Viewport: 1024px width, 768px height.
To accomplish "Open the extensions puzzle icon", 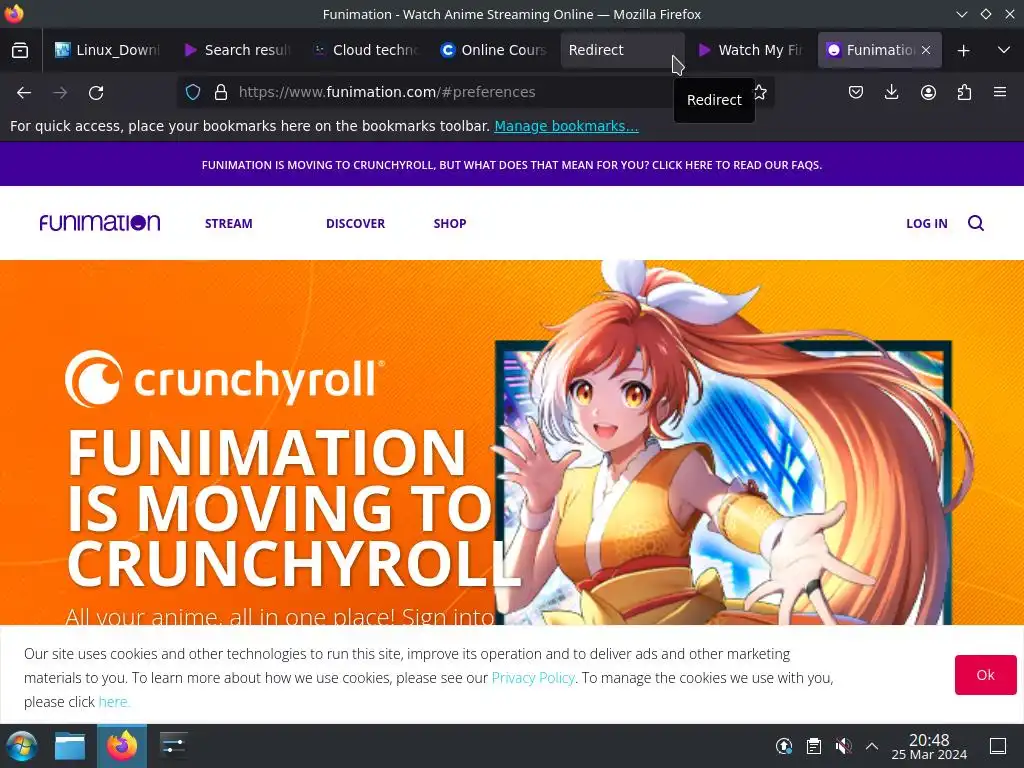I will 964,92.
